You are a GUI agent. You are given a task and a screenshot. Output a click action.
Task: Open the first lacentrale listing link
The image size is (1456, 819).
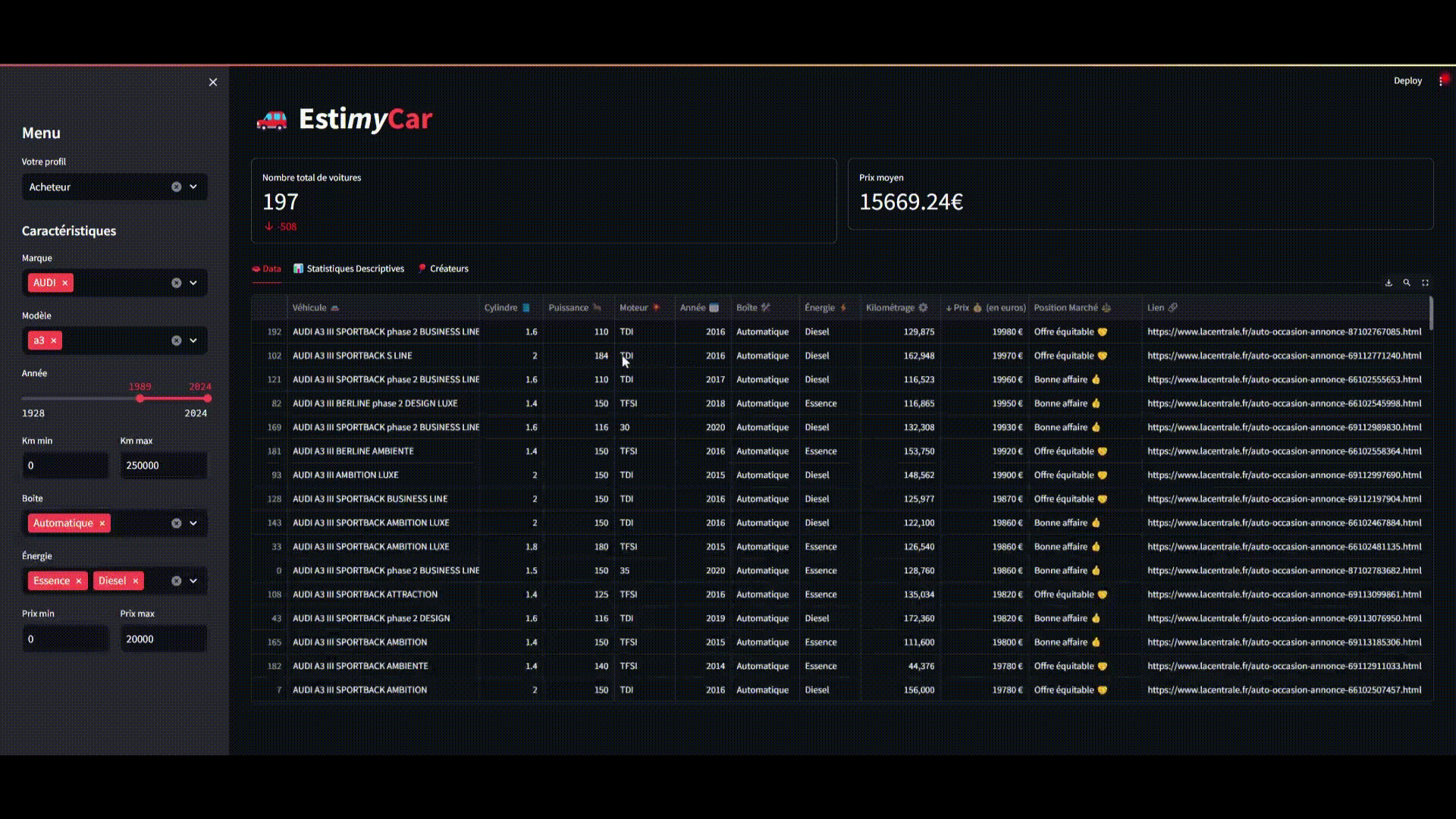tap(1284, 331)
